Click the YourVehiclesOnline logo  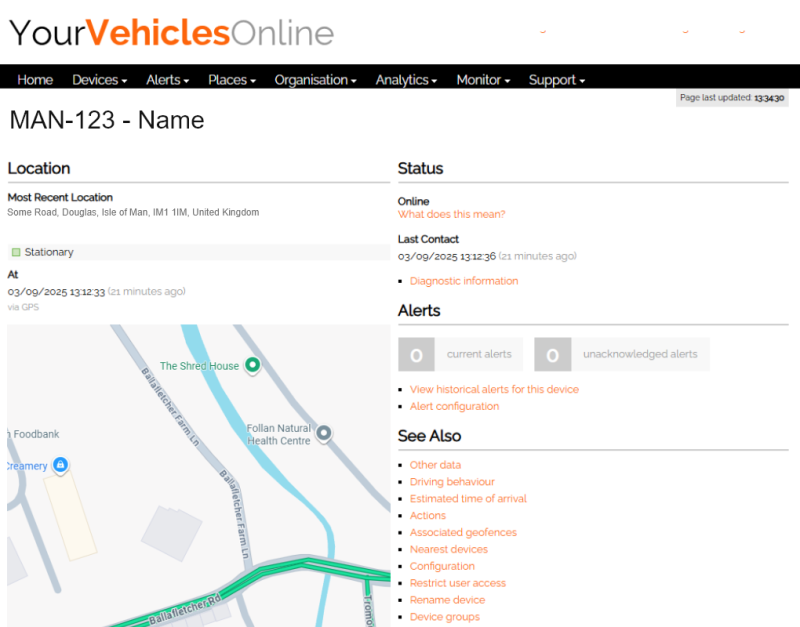coord(171,33)
